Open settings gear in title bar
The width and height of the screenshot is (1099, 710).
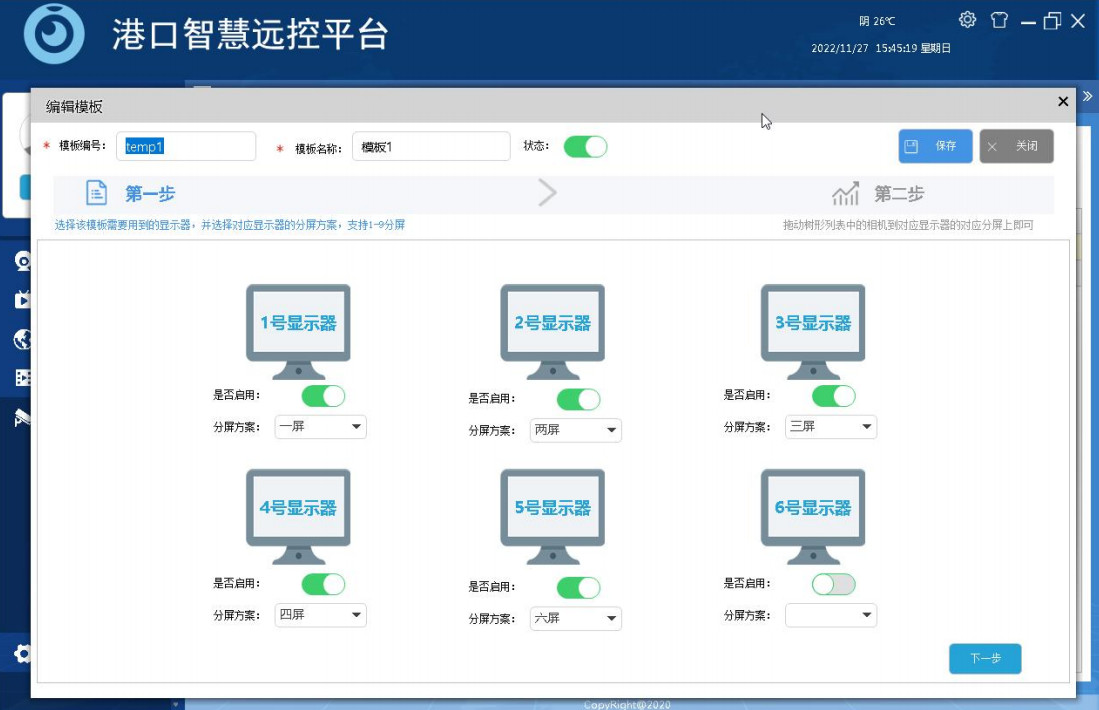(967, 20)
